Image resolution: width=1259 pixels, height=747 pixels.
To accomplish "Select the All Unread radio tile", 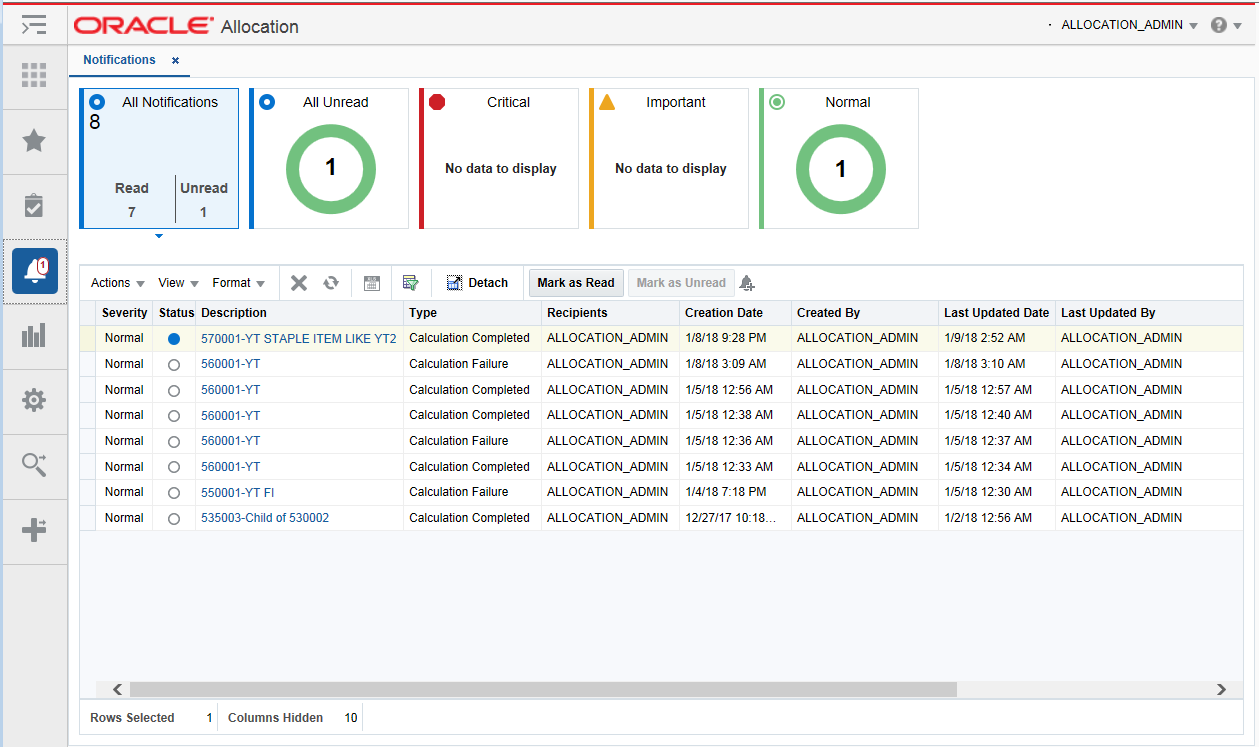I will pyautogui.click(x=267, y=102).
